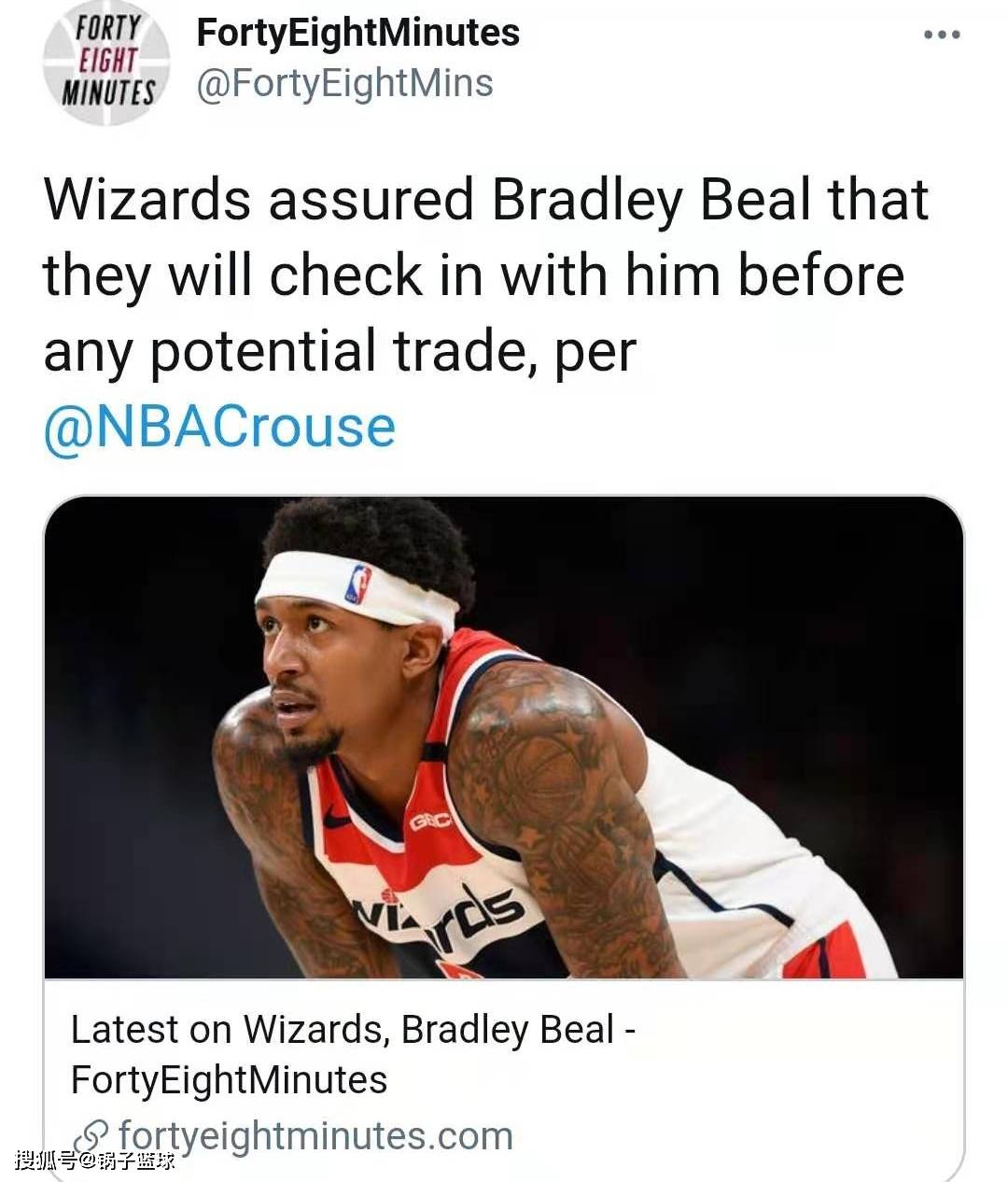The width and height of the screenshot is (1008, 1182).
Task: Open the @NBACrouse mention
Action: [219, 427]
